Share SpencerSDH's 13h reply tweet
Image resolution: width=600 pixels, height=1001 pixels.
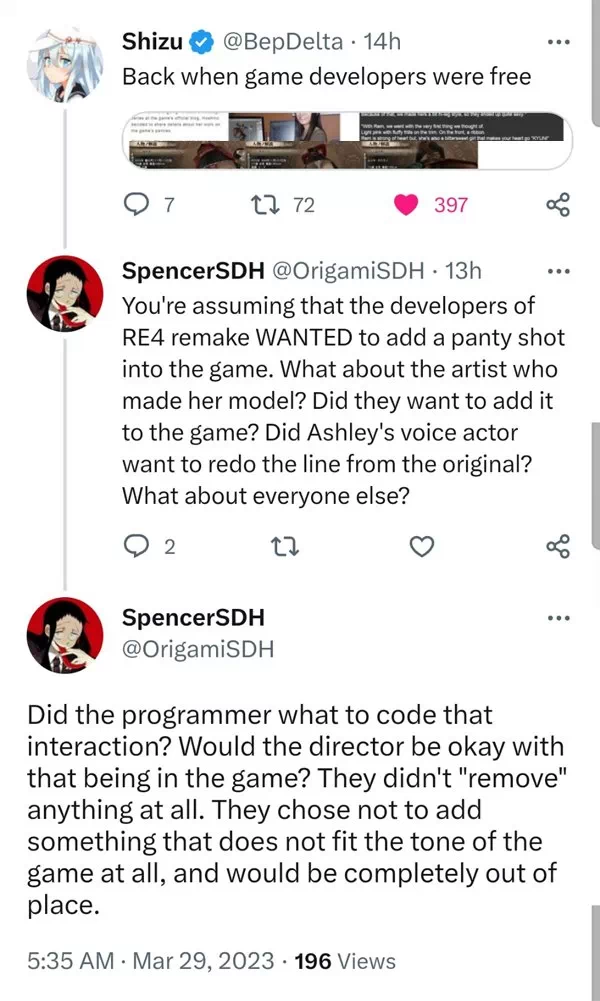pyautogui.click(x=558, y=546)
